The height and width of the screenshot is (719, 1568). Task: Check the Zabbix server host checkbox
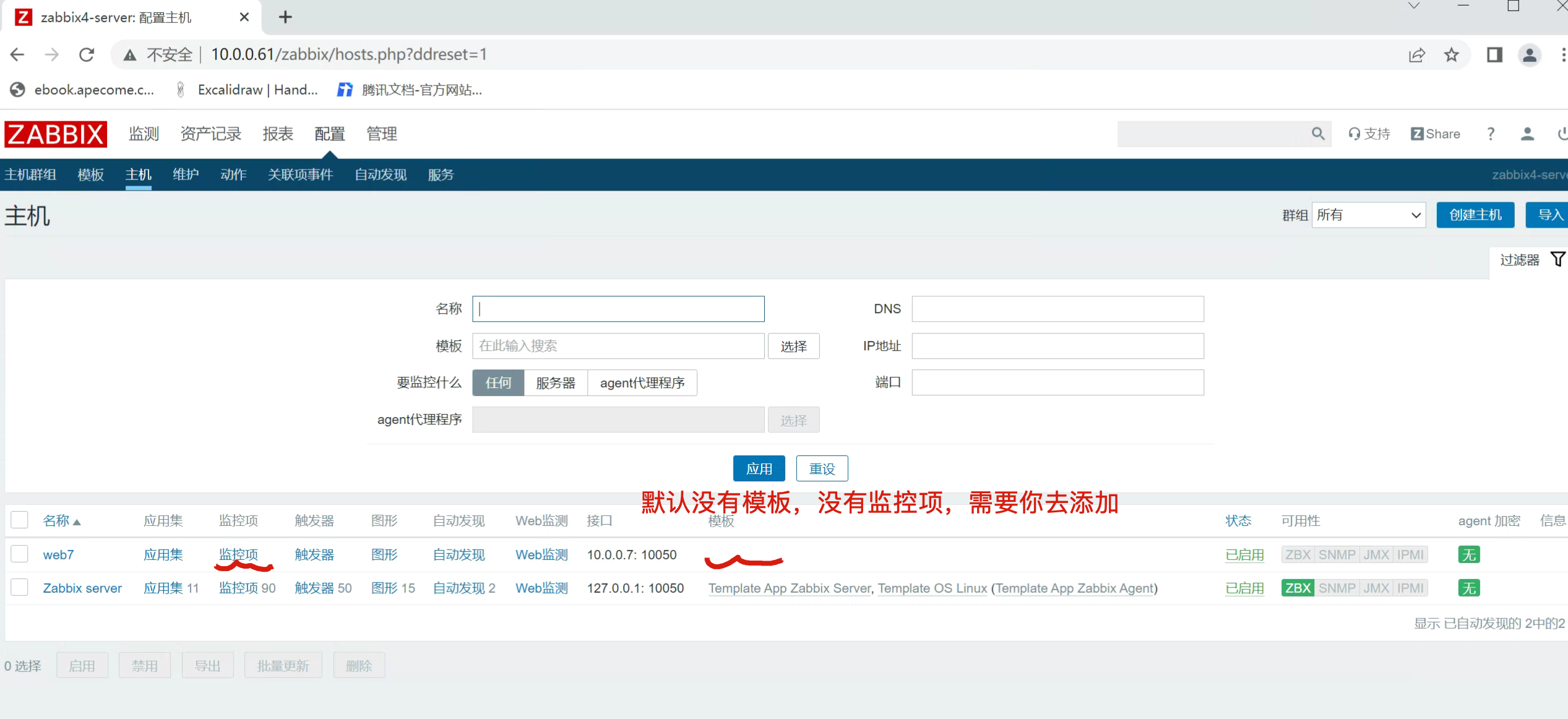[x=20, y=587]
